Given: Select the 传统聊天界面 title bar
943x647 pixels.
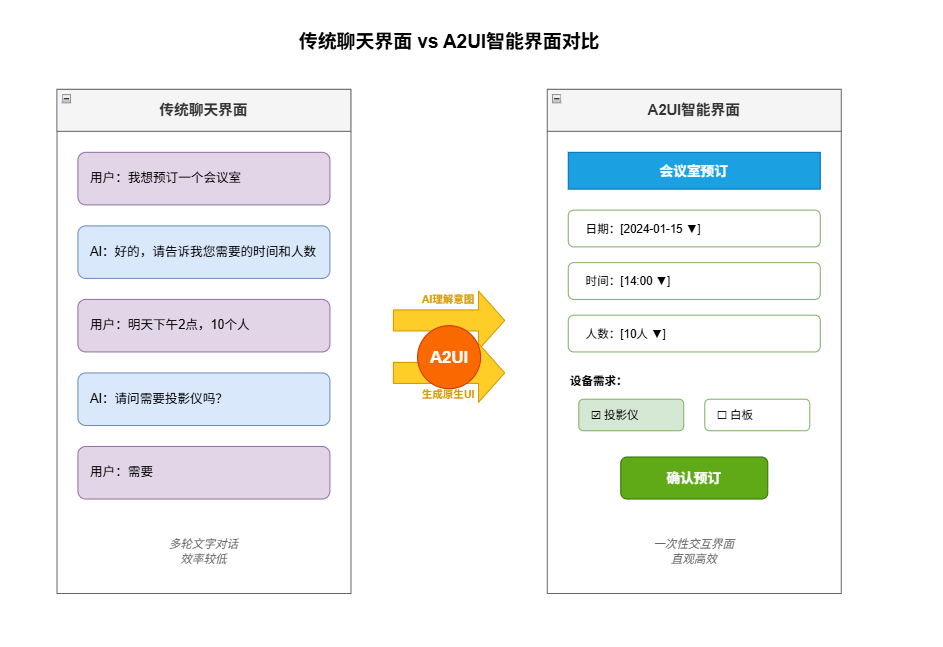Looking at the screenshot, I should tap(204, 110).
